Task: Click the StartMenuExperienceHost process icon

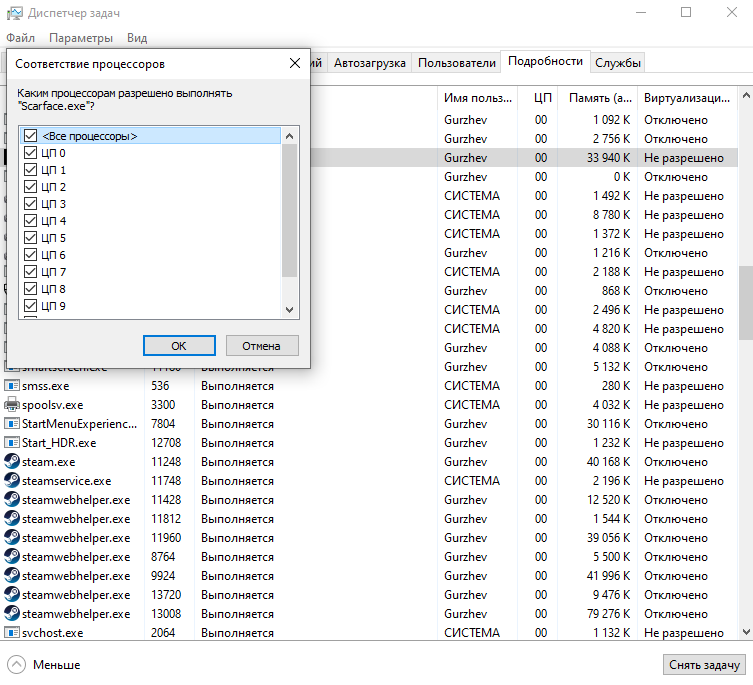Action: pyautogui.click(x=12, y=424)
